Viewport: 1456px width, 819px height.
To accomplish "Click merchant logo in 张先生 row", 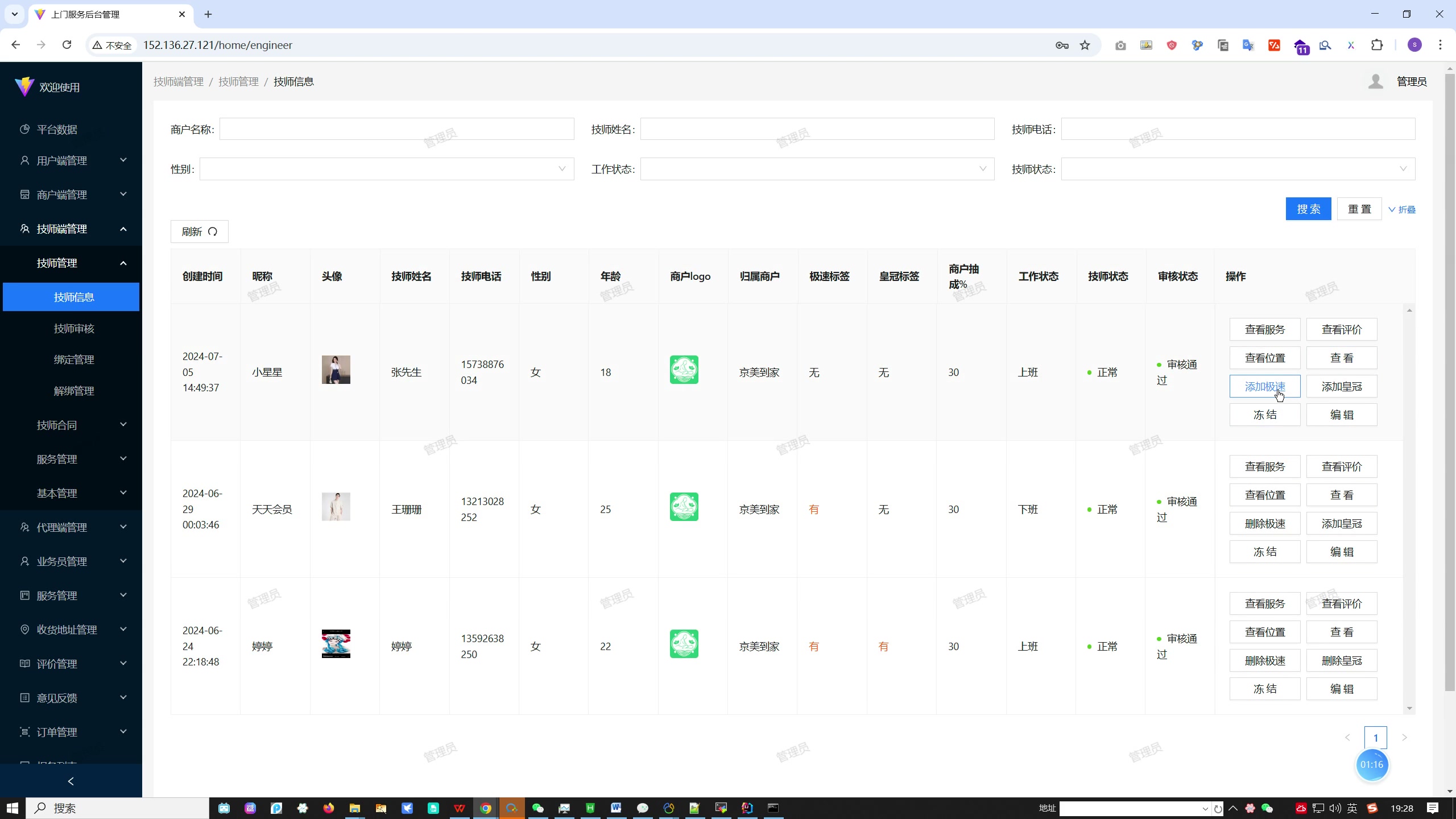I will (x=684, y=370).
